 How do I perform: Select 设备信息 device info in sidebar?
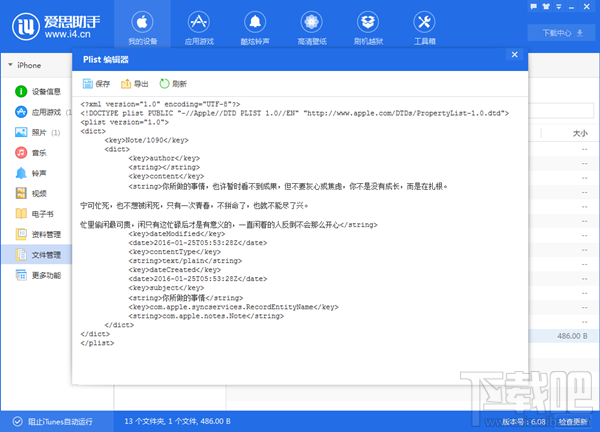pyautogui.click(x=37, y=91)
